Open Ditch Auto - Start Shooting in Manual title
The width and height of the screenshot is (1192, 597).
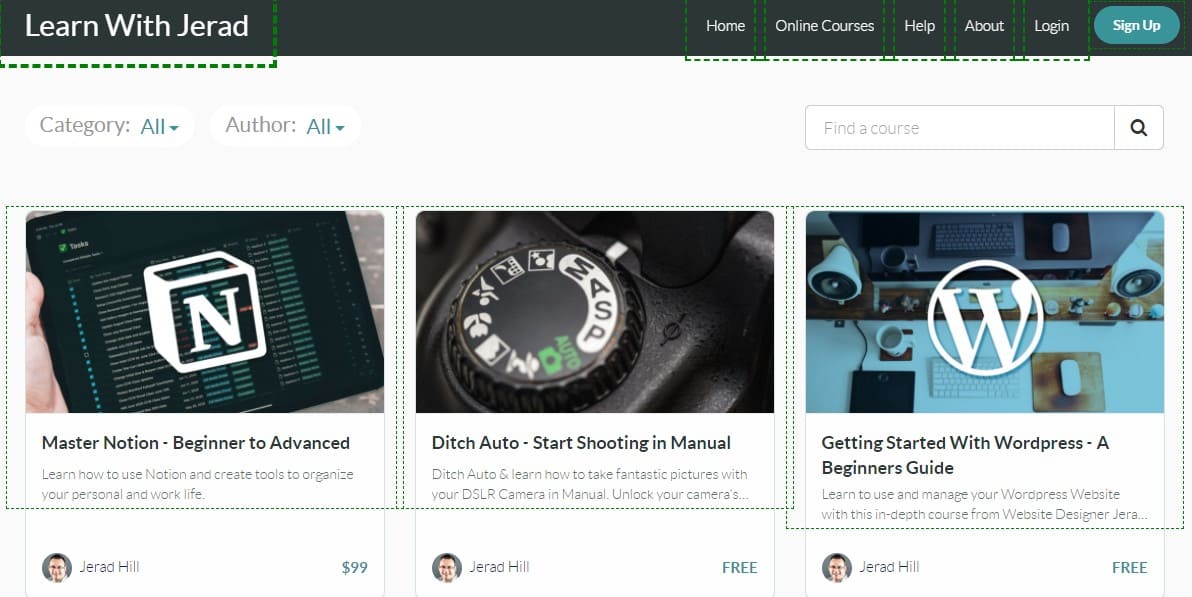pos(582,443)
